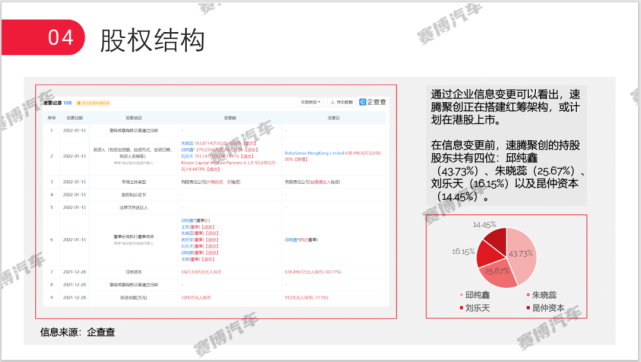Select row 7 date 2021-12-28
This screenshot has height=362, width=641.
(74, 272)
